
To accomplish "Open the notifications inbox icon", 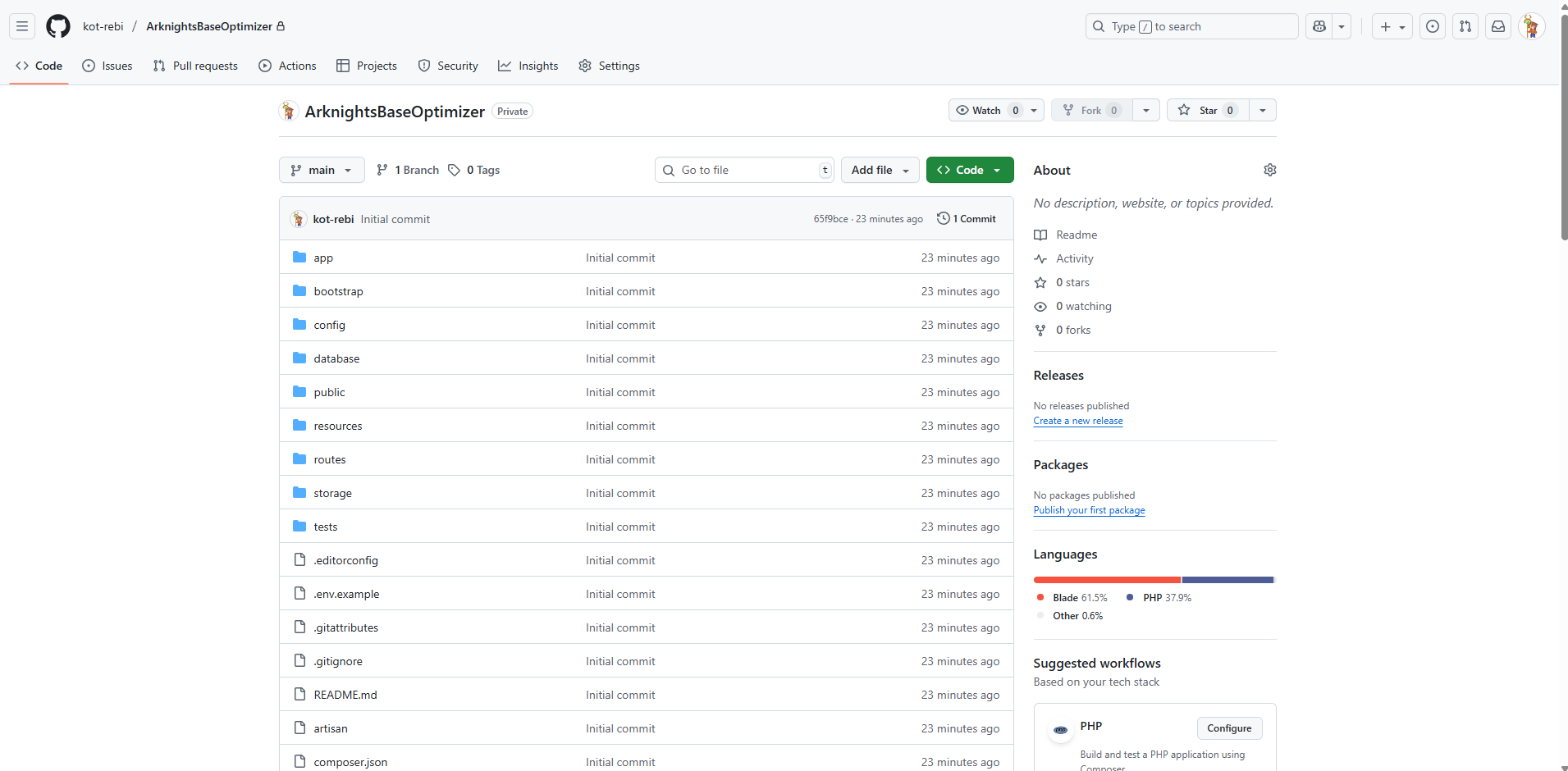I will (1498, 26).
